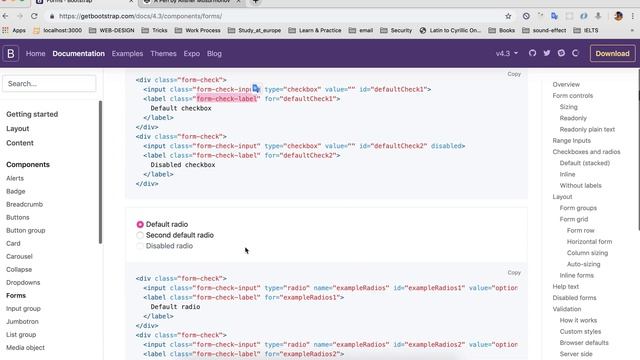Click the download arrow extension icon

pyautogui.click(x=598, y=16)
